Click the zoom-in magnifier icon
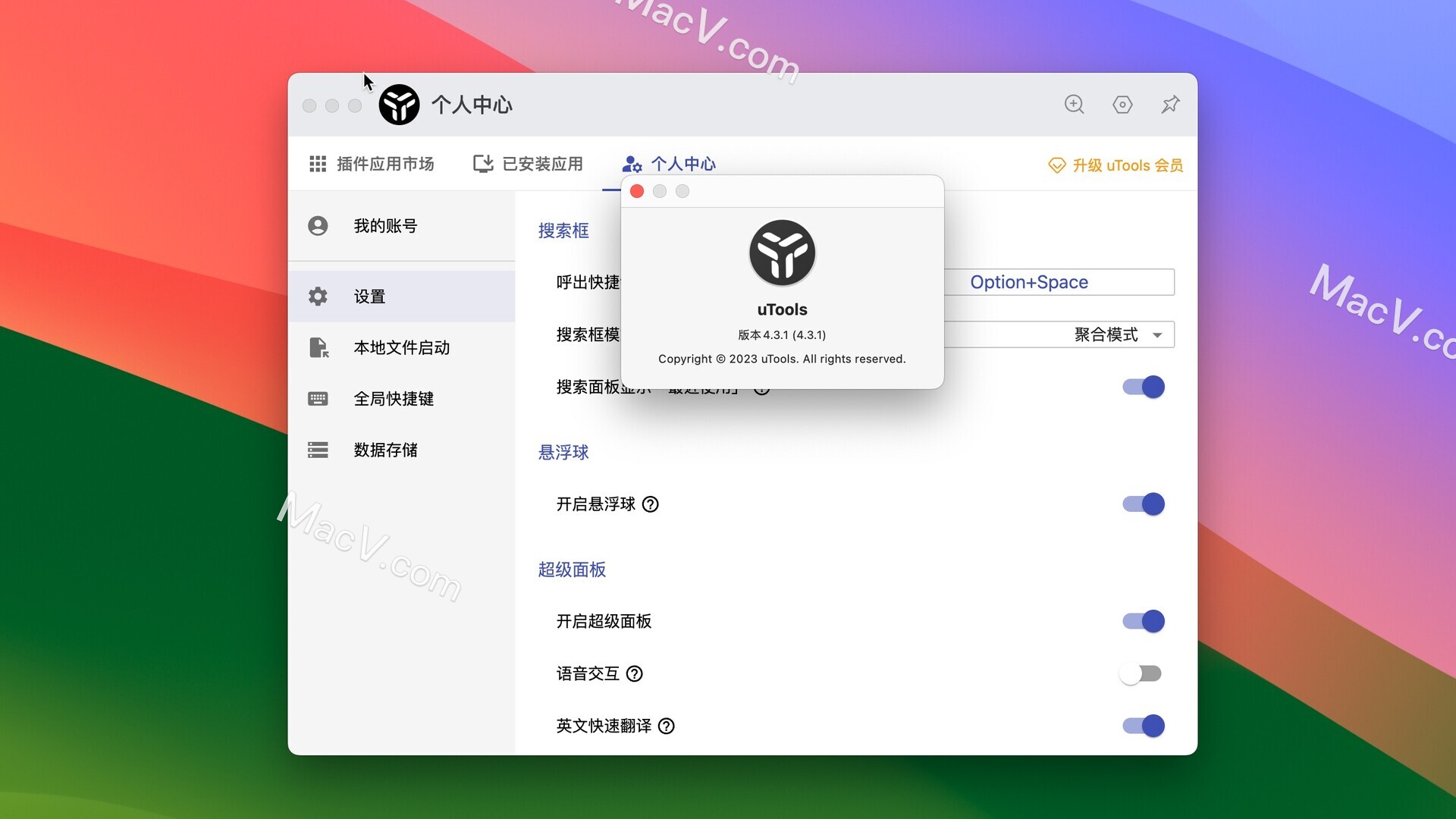The height and width of the screenshot is (819, 1456). pos(1074,105)
